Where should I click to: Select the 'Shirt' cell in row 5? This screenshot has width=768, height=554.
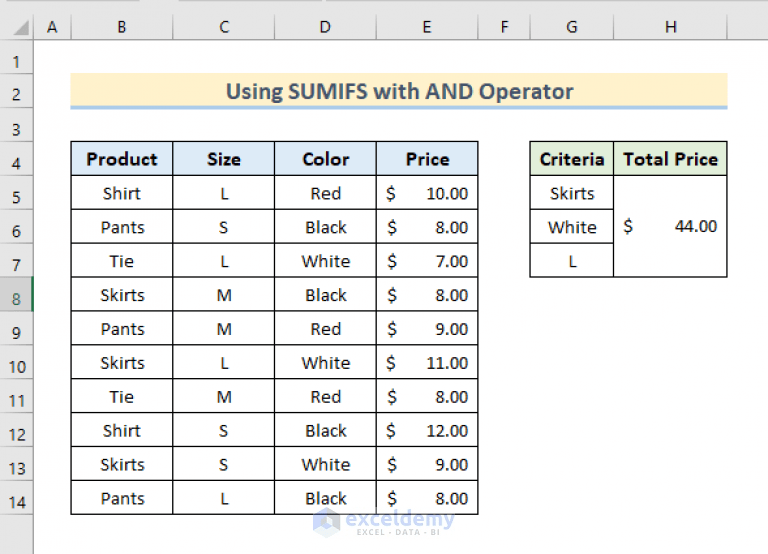122,193
